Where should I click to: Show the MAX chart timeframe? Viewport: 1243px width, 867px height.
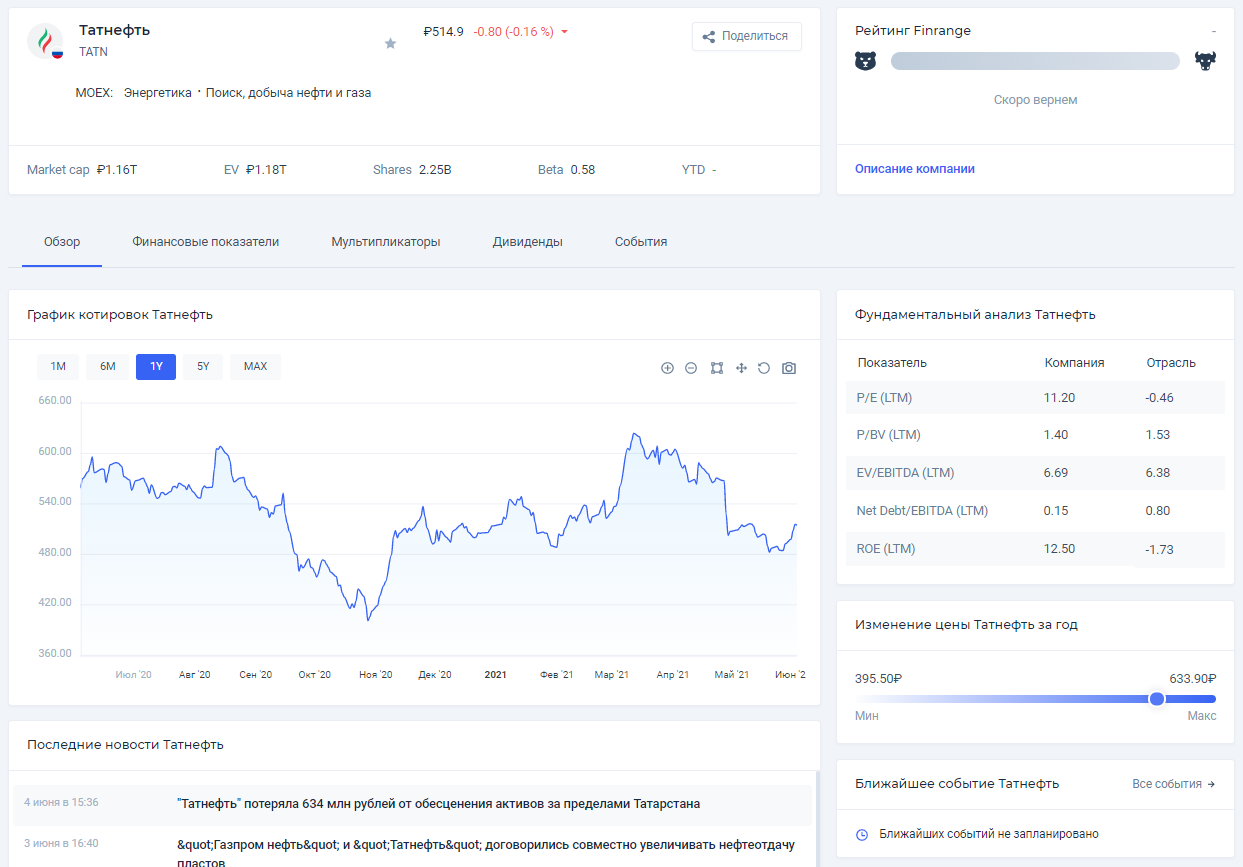pos(255,366)
